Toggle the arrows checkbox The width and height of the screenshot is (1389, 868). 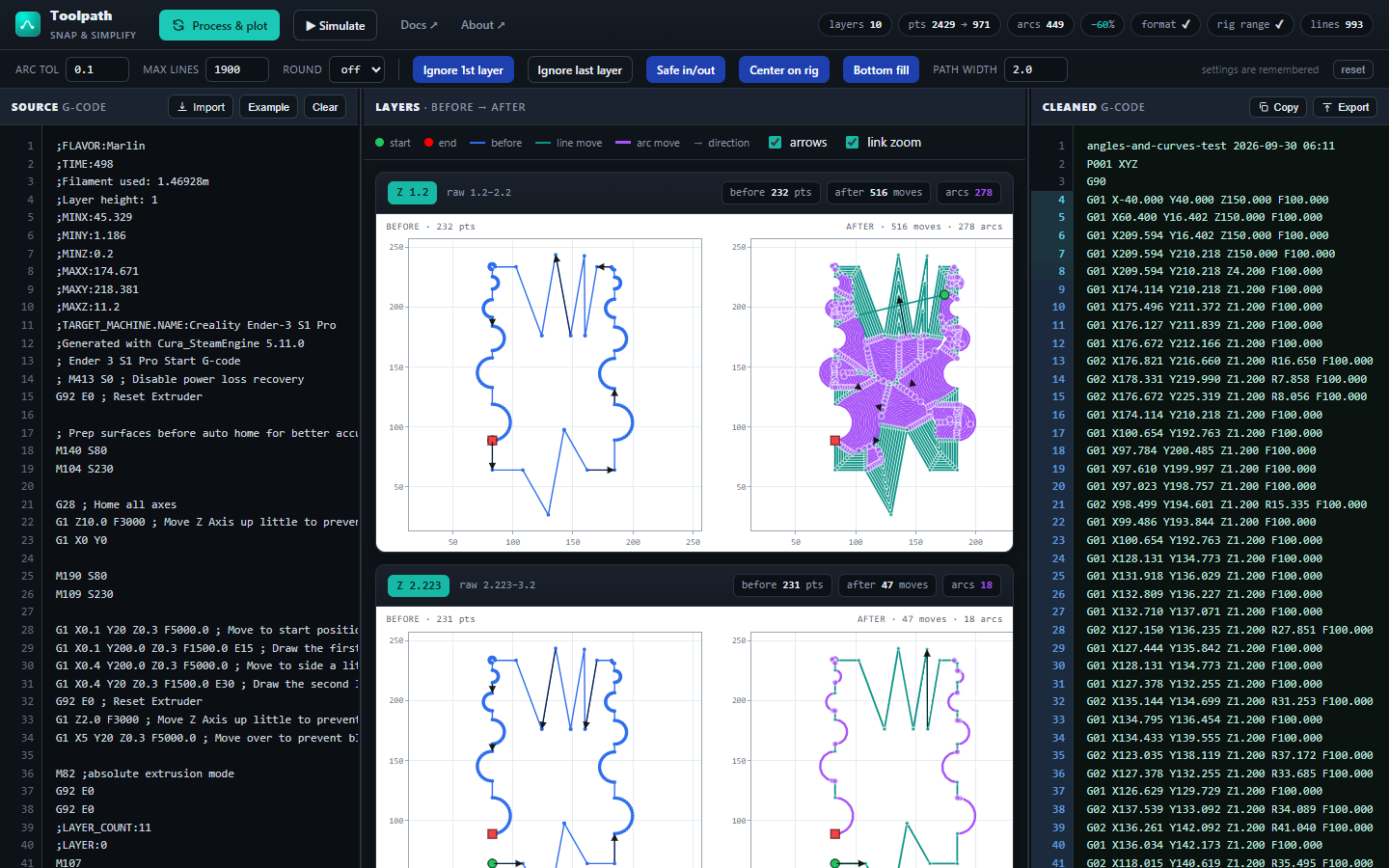point(775,143)
